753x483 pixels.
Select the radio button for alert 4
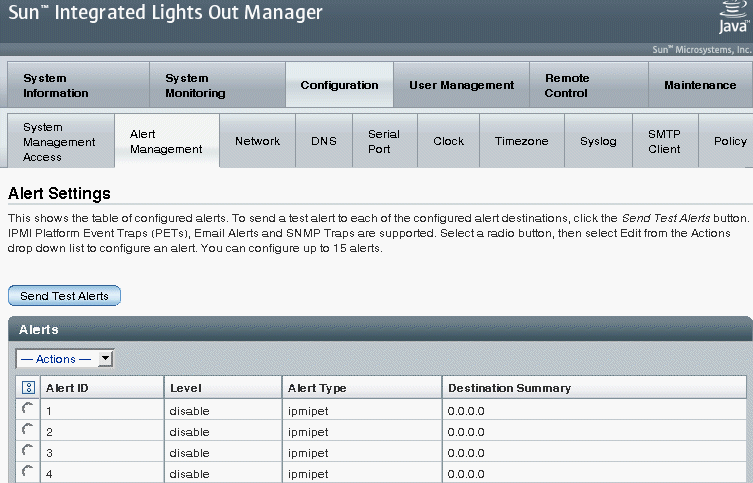pyautogui.click(x=28, y=471)
